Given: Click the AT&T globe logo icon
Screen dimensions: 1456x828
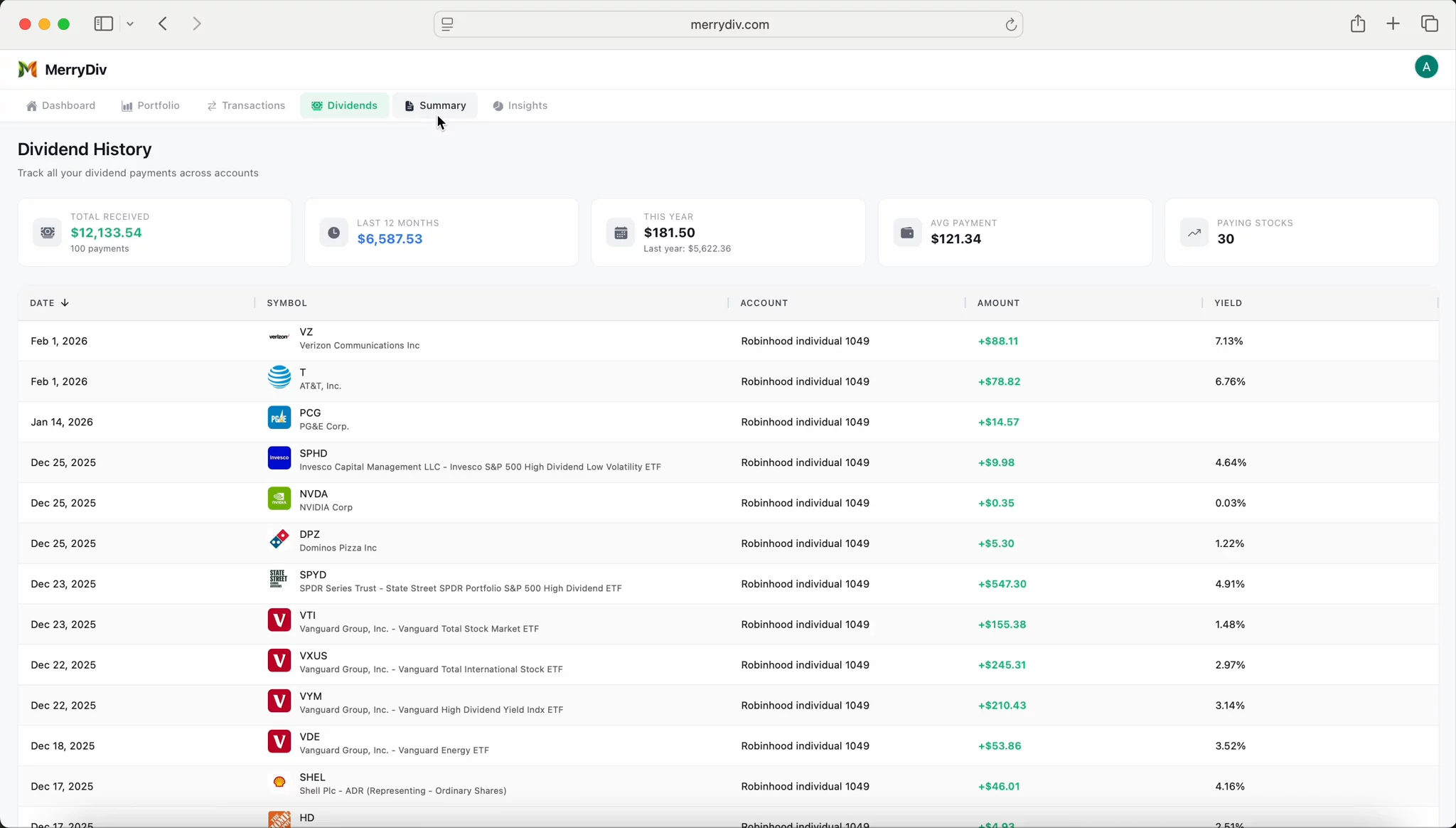Looking at the screenshot, I should (279, 378).
